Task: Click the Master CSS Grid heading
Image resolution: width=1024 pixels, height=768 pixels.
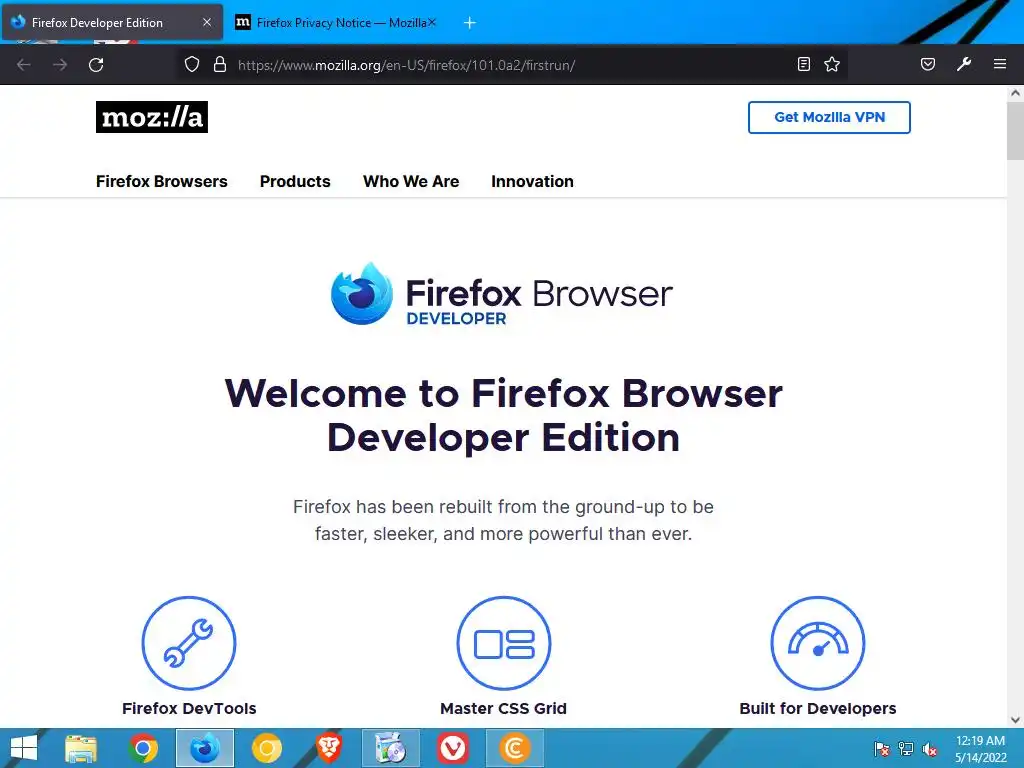Action: (504, 709)
